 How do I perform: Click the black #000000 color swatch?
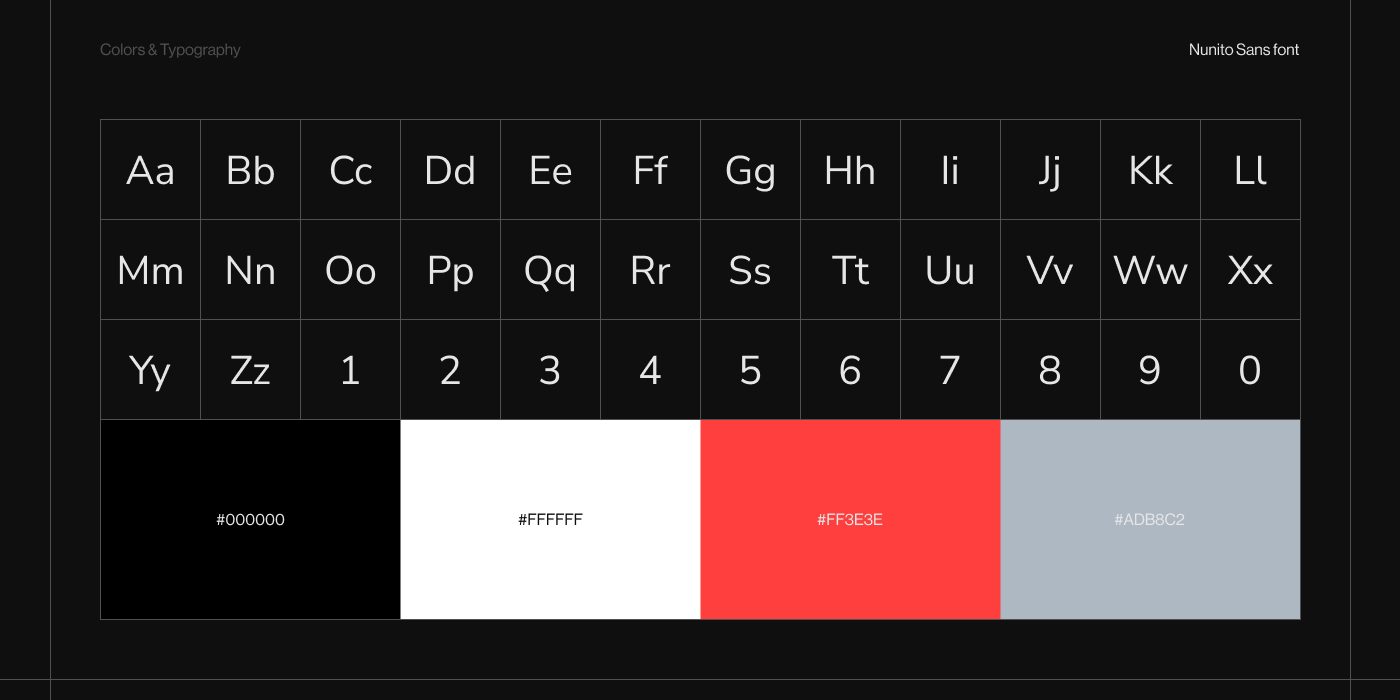pyautogui.click(x=250, y=519)
